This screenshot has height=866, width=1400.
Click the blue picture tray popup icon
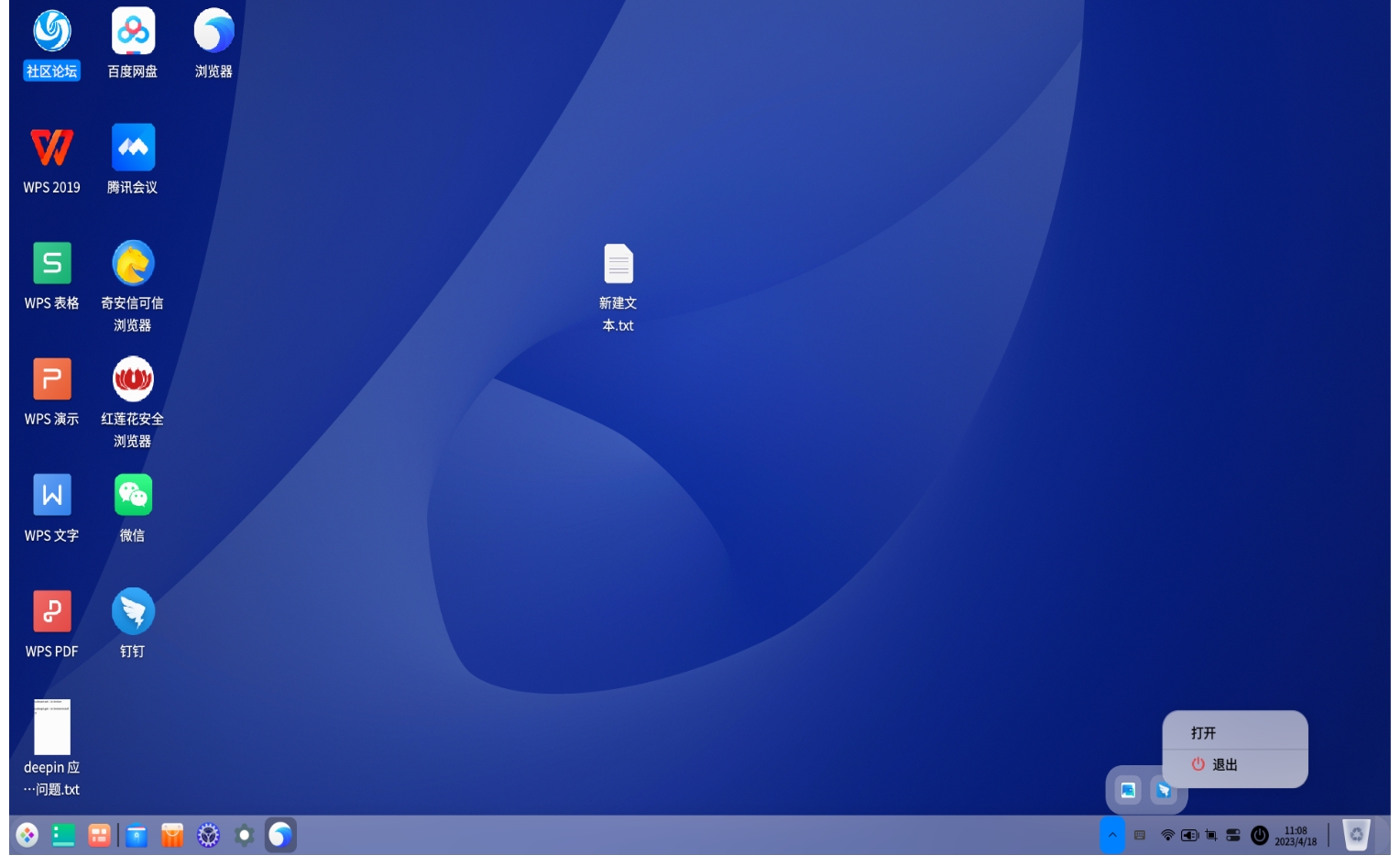pos(1129,791)
